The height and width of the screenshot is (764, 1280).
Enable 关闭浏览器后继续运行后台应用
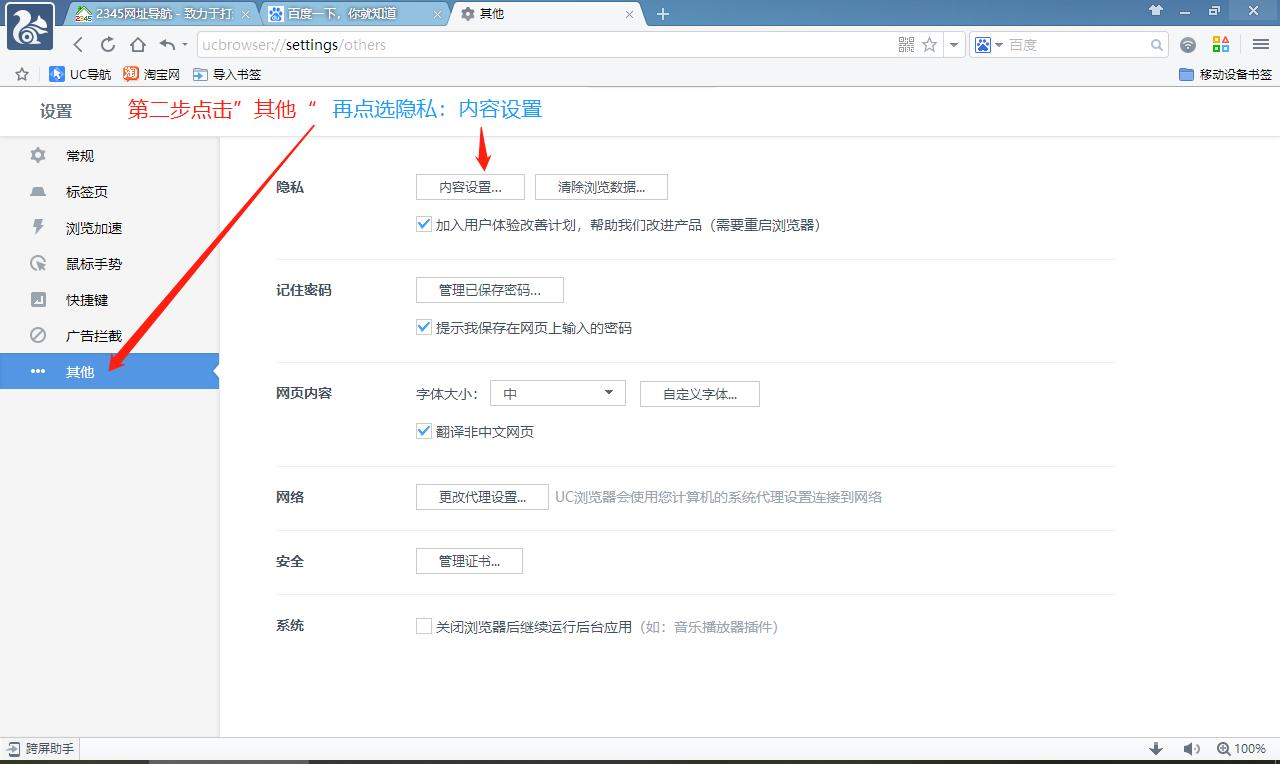[423, 625]
